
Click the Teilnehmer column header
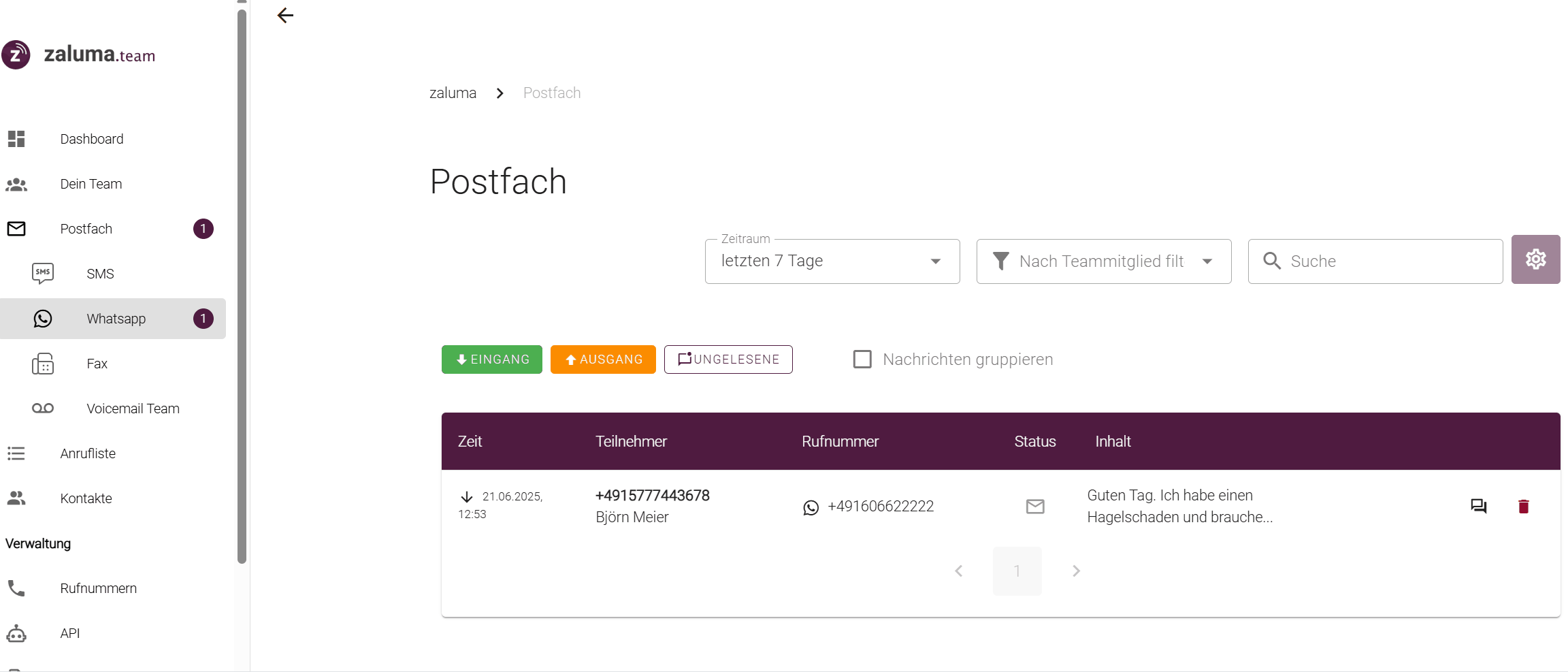point(631,441)
